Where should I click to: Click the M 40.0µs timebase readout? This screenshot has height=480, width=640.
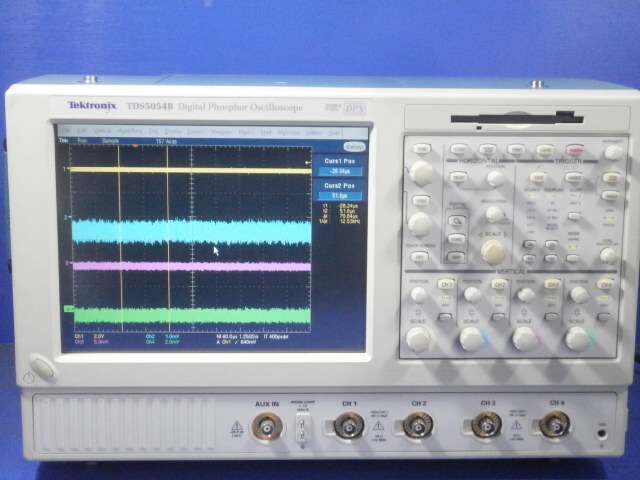[x=227, y=337]
